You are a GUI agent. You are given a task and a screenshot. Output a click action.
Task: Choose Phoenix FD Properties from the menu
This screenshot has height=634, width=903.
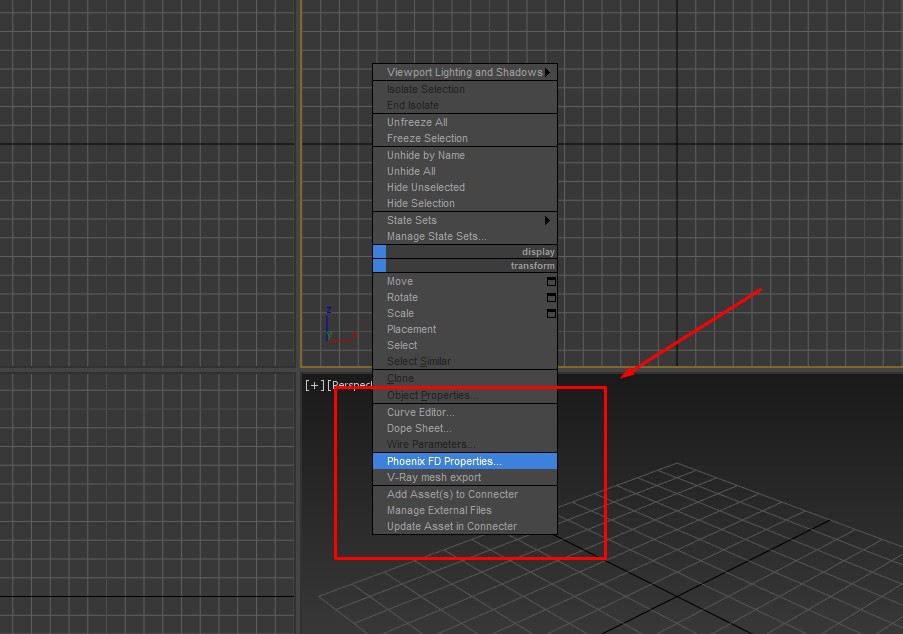[x=444, y=461]
